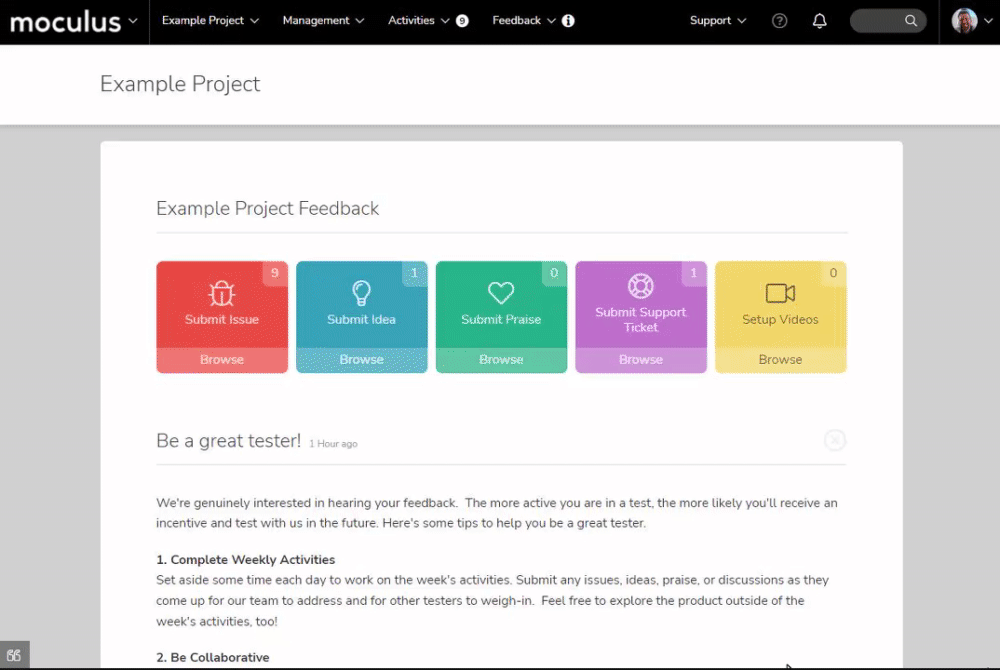The image size is (1000, 670).
Task: Click the Submit Praise heart icon
Action: tap(501, 293)
